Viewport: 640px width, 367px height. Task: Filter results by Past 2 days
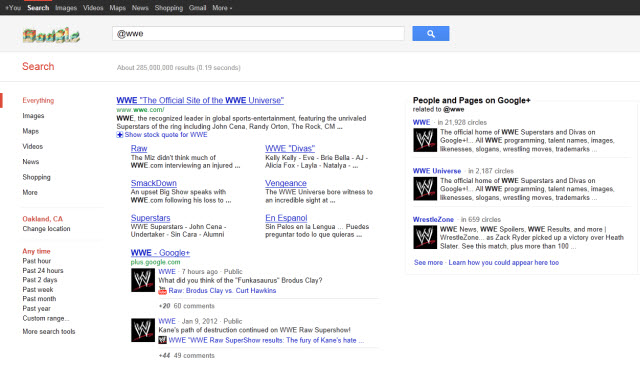(40, 280)
